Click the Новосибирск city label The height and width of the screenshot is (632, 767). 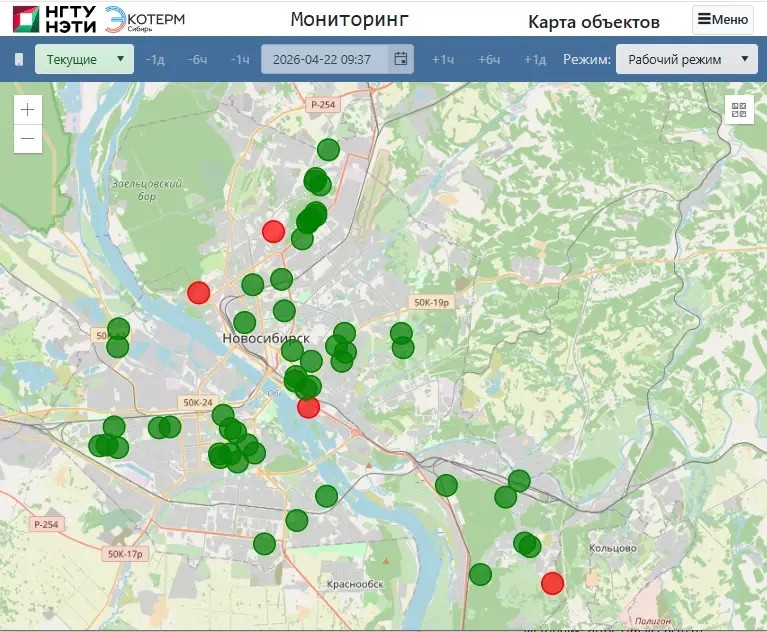266,338
